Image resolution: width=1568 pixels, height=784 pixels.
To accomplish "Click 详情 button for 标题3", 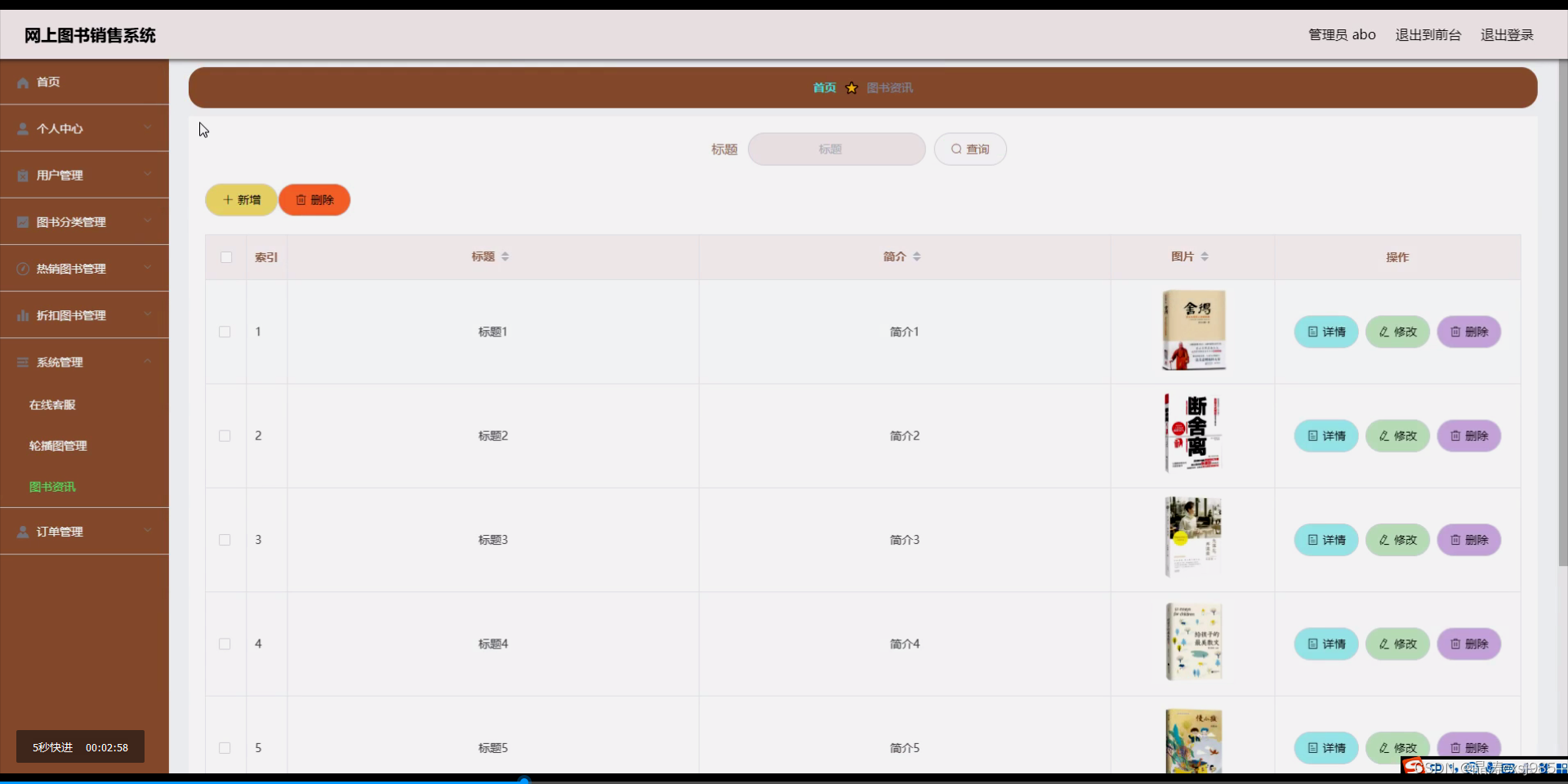I will click(1326, 540).
